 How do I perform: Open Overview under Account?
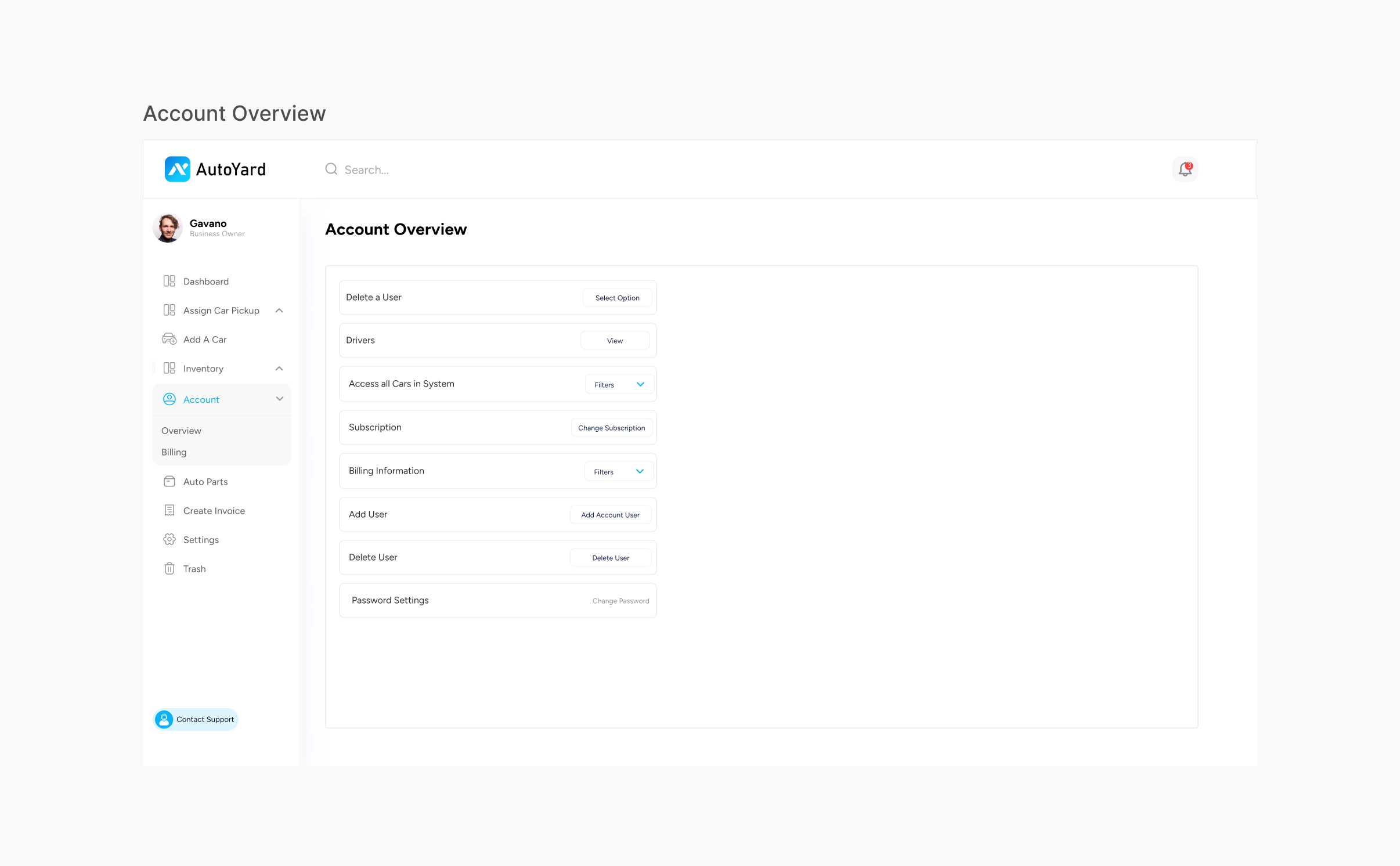point(181,431)
